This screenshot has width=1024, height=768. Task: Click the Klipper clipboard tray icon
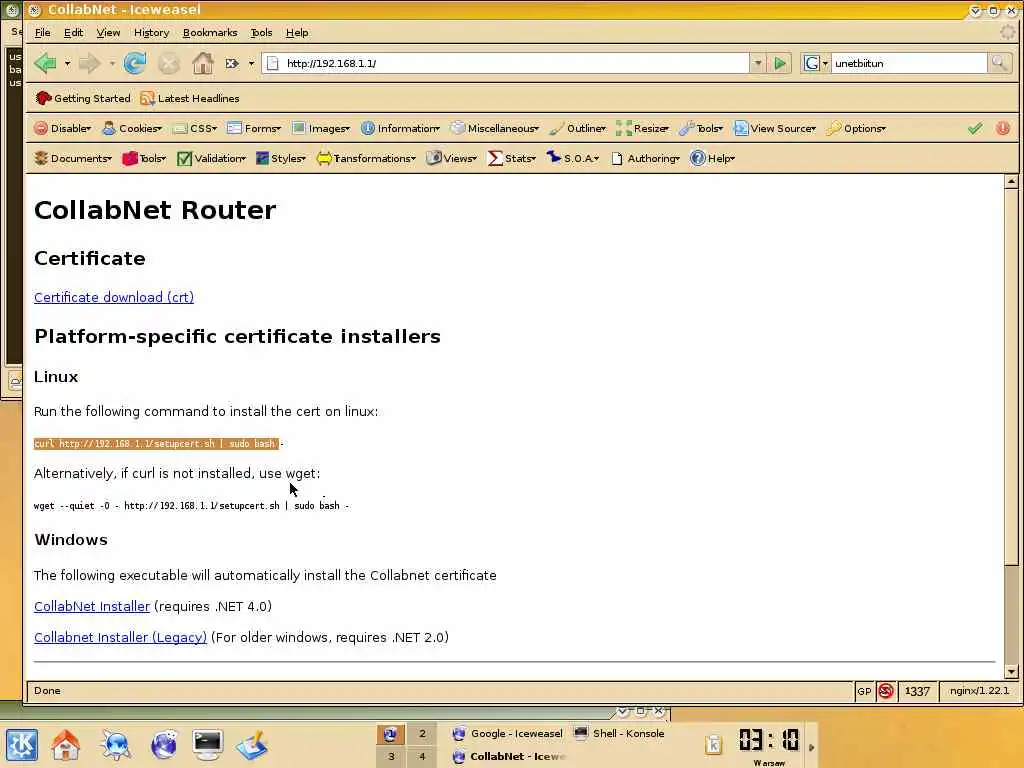pyautogui.click(x=713, y=744)
